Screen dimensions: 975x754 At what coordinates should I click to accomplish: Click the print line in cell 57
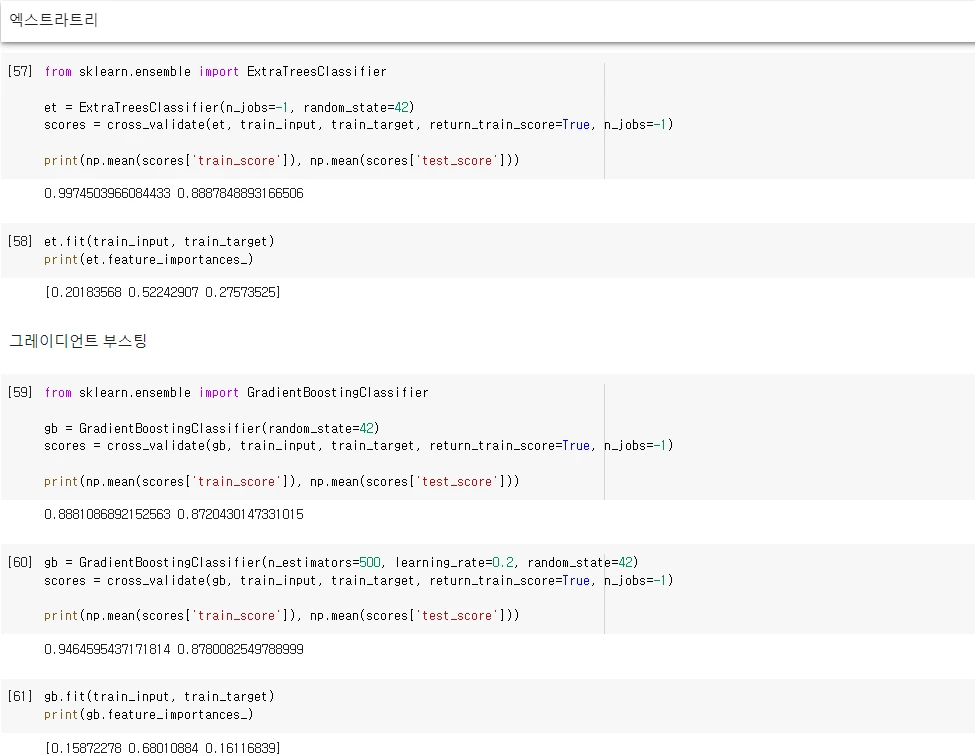click(x=282, y=161)
